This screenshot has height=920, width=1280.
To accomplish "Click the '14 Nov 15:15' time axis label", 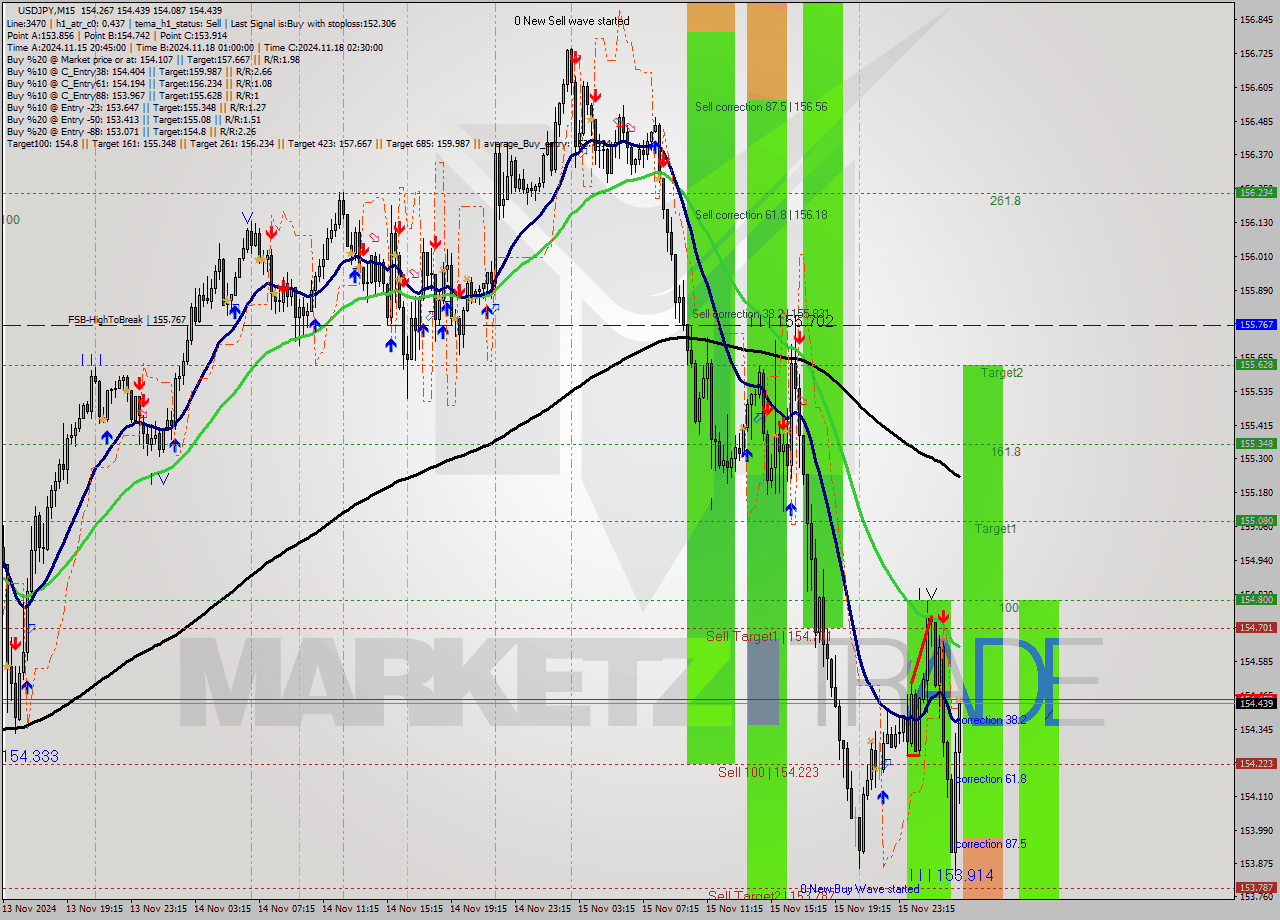I will pos(416,910).
